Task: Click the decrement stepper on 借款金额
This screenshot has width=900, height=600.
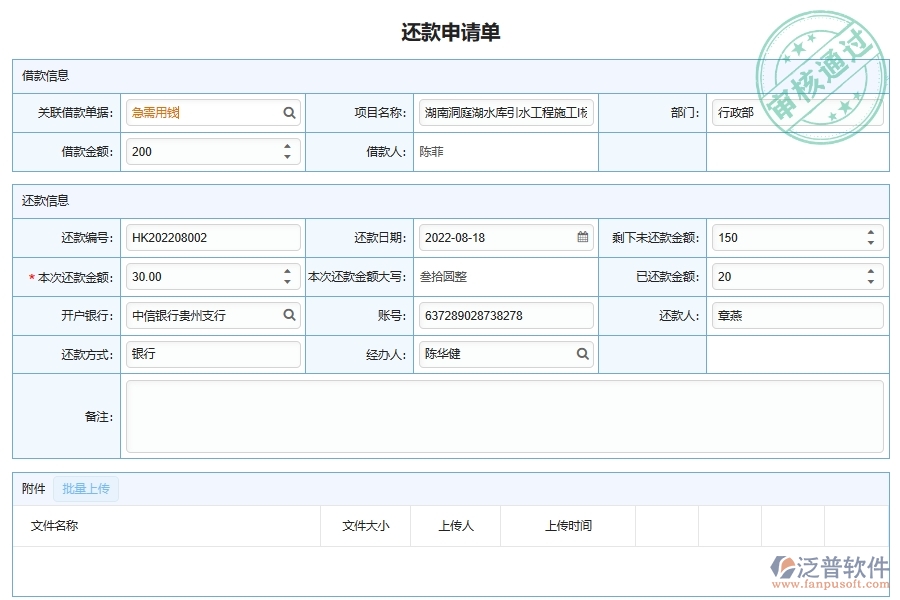Action: tap(289, 157)
